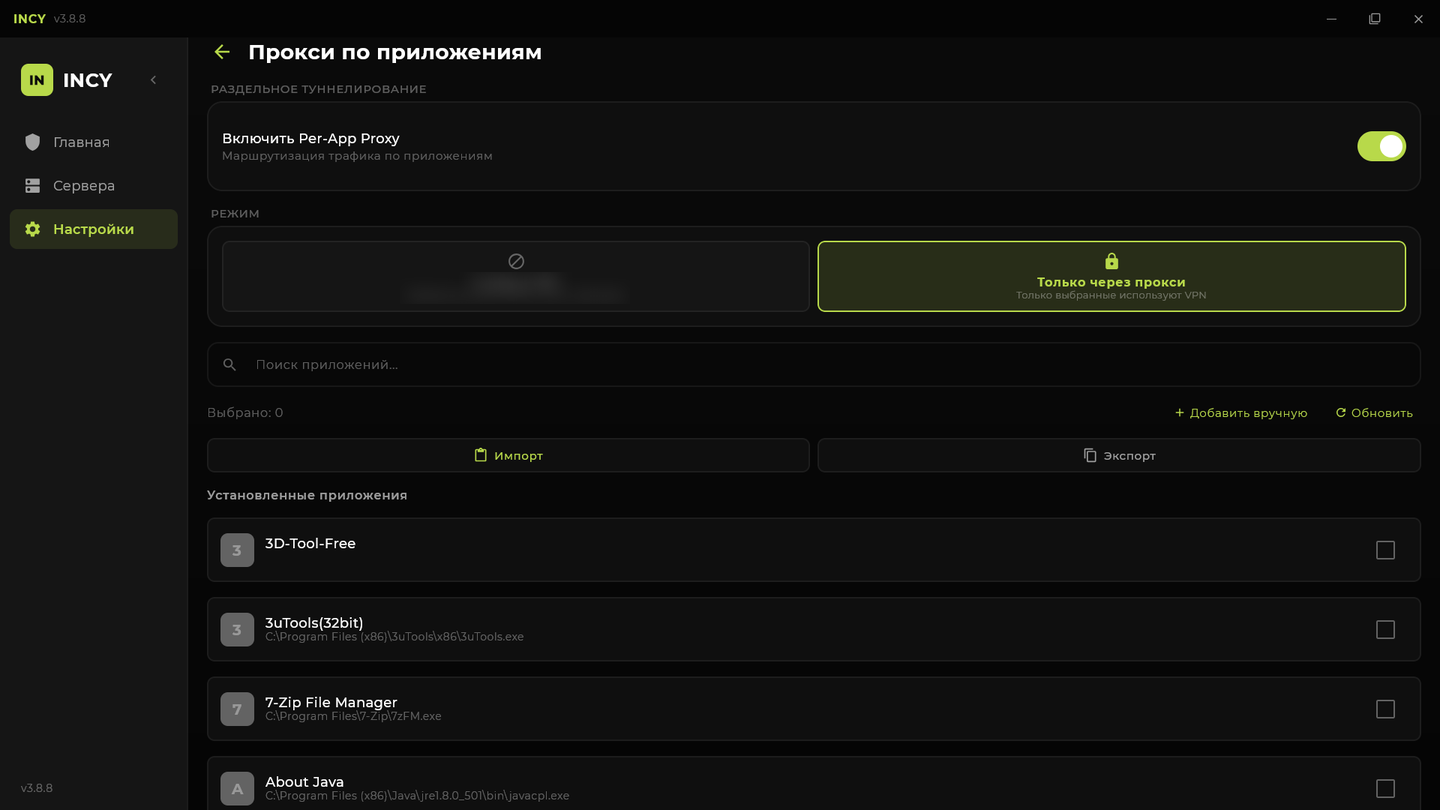Click the lock icon on proxy mode

[x=1111, y=261]
